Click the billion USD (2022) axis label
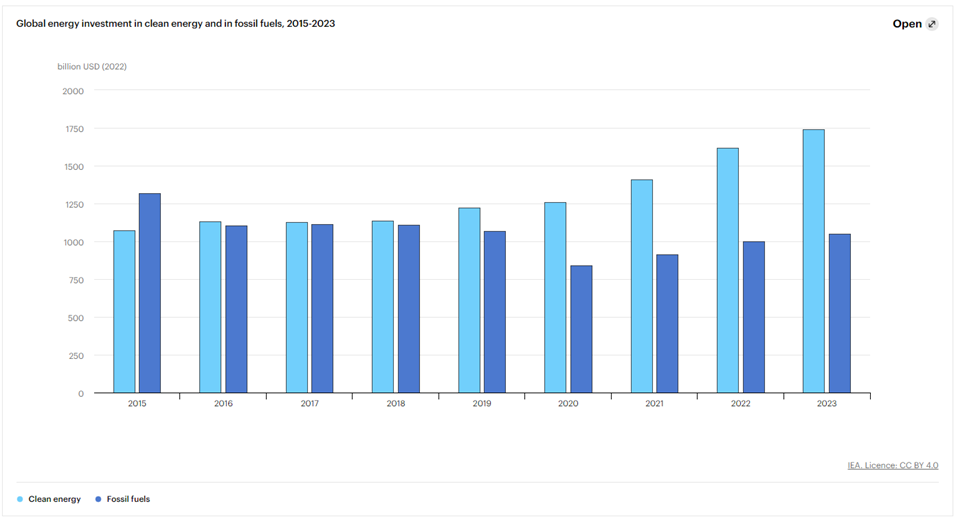Image resolution: width=956 pixels, height=517 pixels. pos(92,66)
